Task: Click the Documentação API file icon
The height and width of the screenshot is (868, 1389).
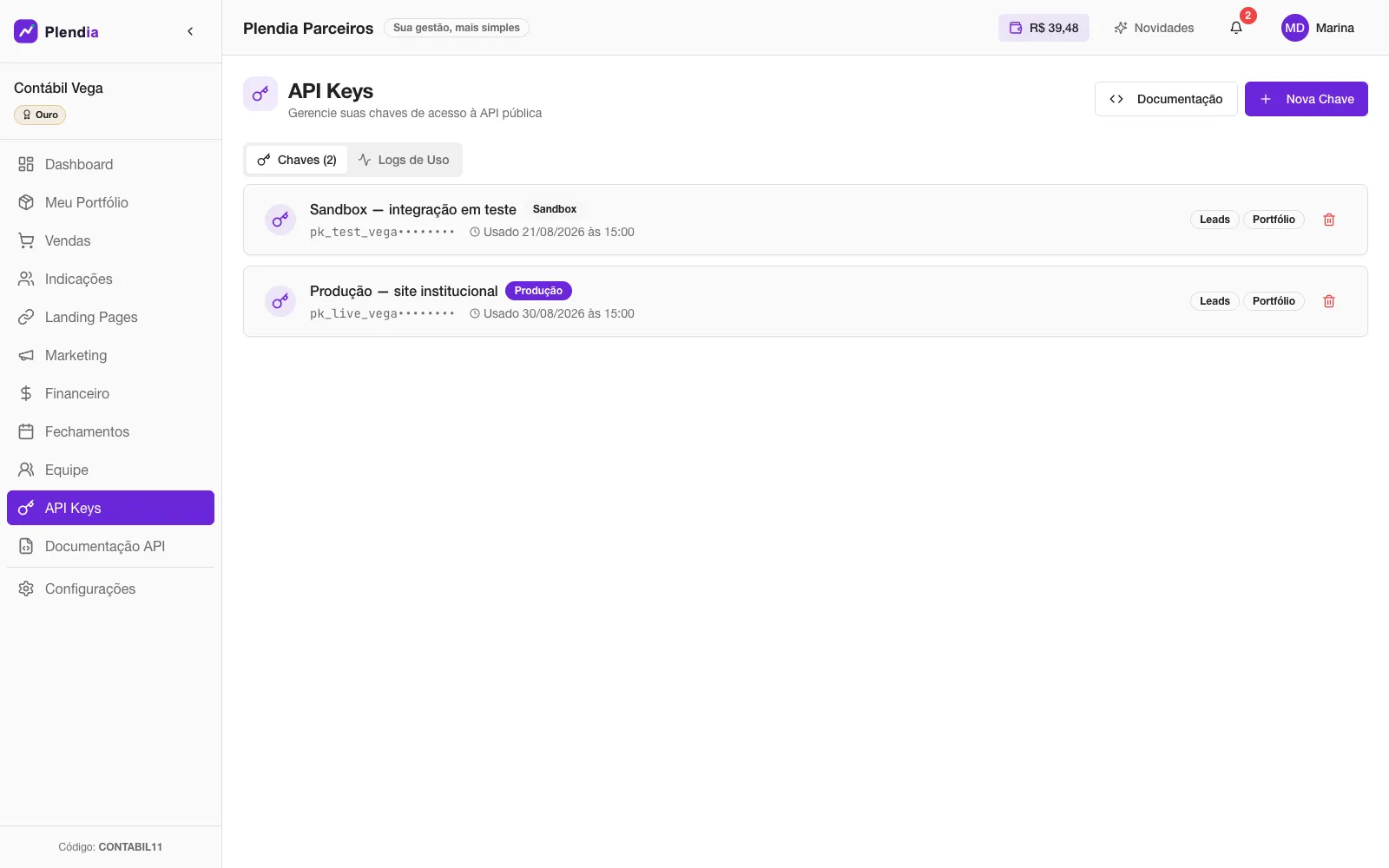Action: (x=26, y=546)
